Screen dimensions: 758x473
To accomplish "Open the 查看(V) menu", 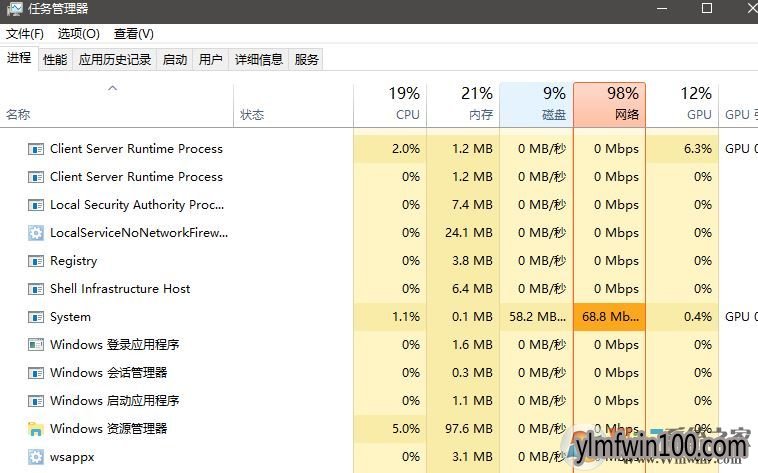I will [x=133, y=34].
